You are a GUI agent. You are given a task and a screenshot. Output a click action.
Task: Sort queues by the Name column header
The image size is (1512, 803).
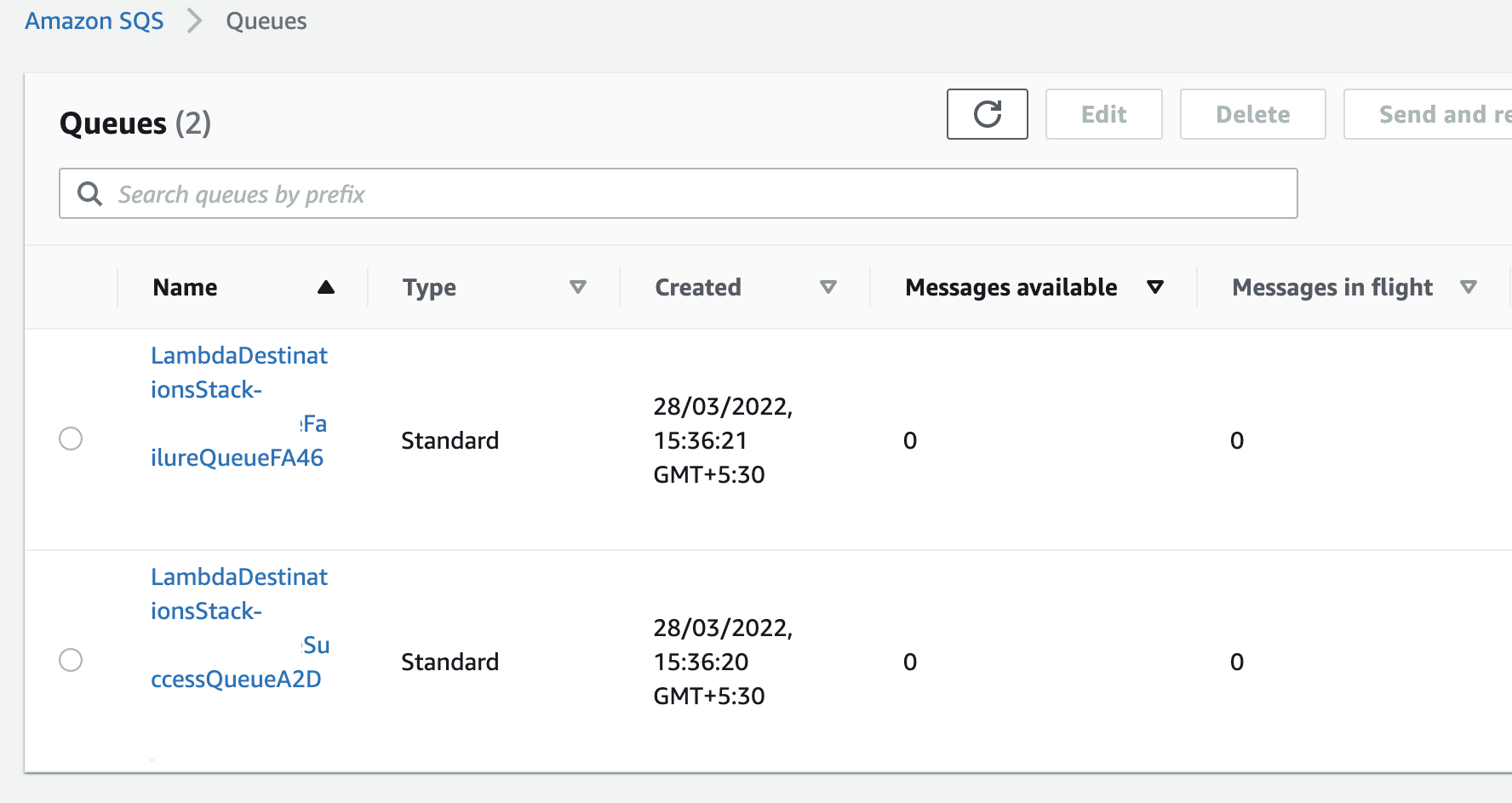click(185, 287)
